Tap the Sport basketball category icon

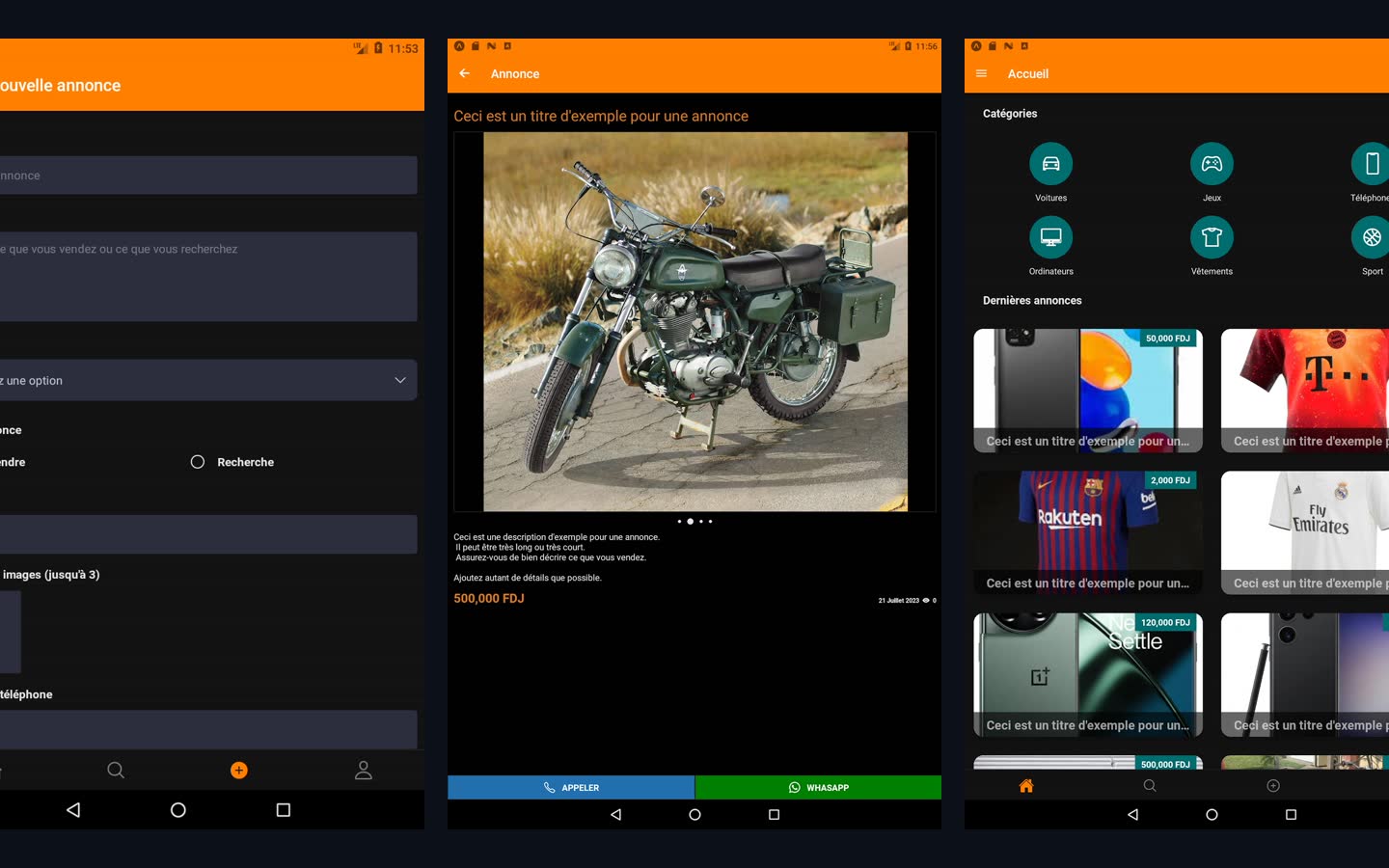pyautogui.click(x=1372, y=237)
